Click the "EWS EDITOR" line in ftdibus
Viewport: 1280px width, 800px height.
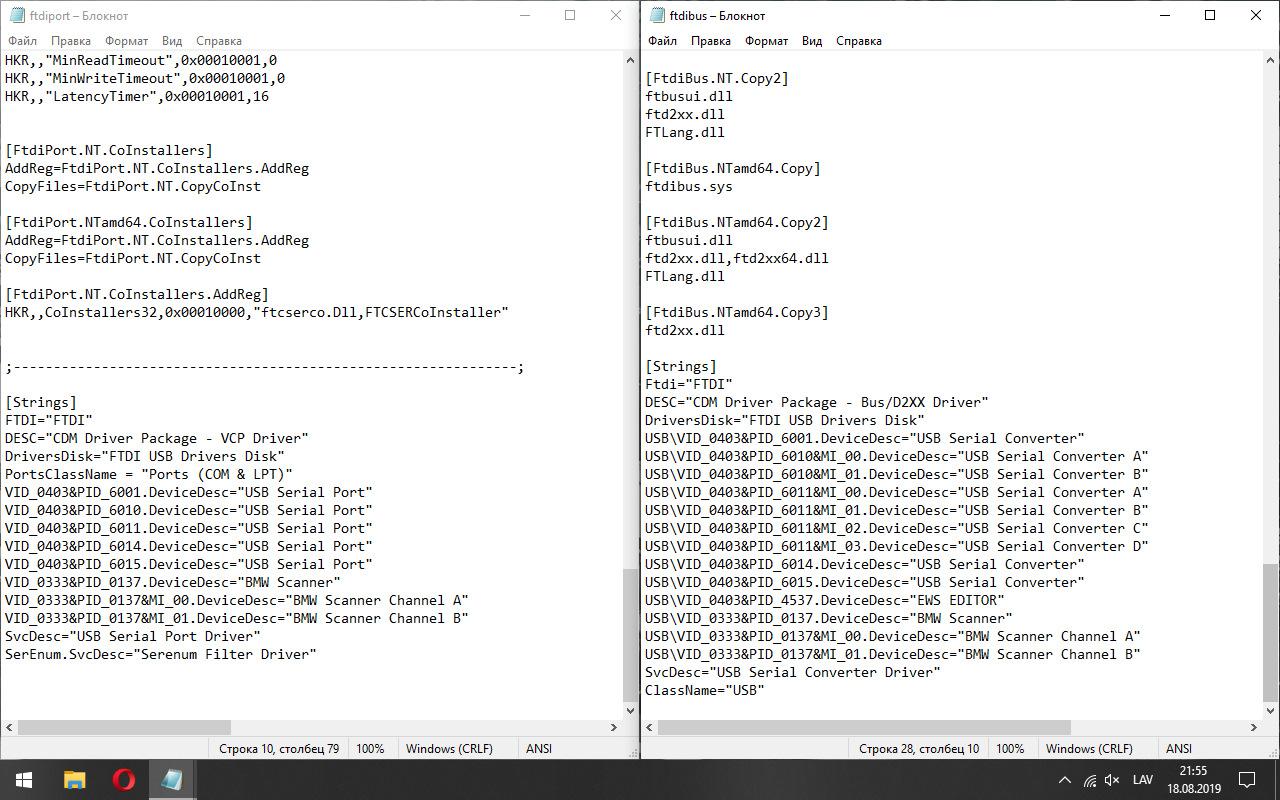[825, 600]
